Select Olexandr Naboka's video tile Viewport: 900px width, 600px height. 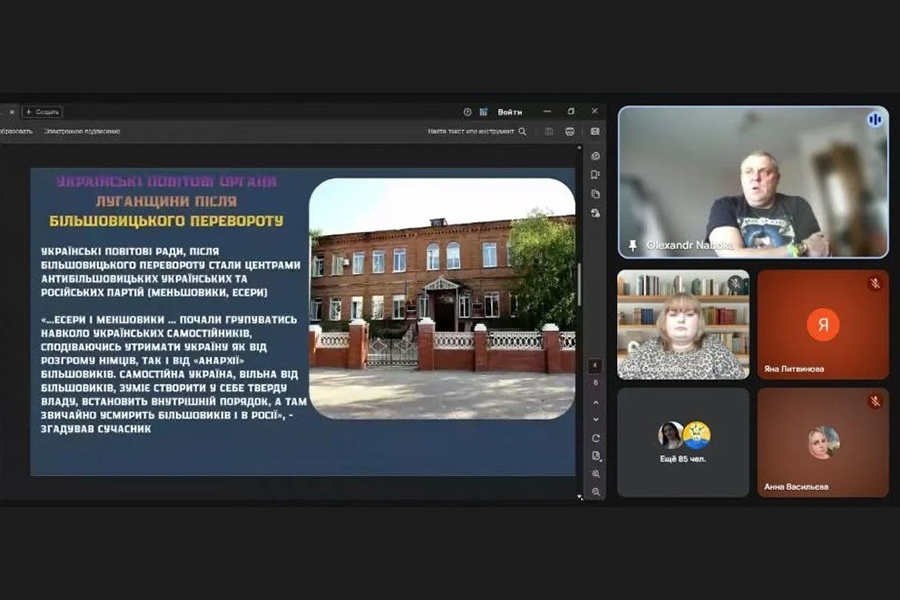coord(753,182)
